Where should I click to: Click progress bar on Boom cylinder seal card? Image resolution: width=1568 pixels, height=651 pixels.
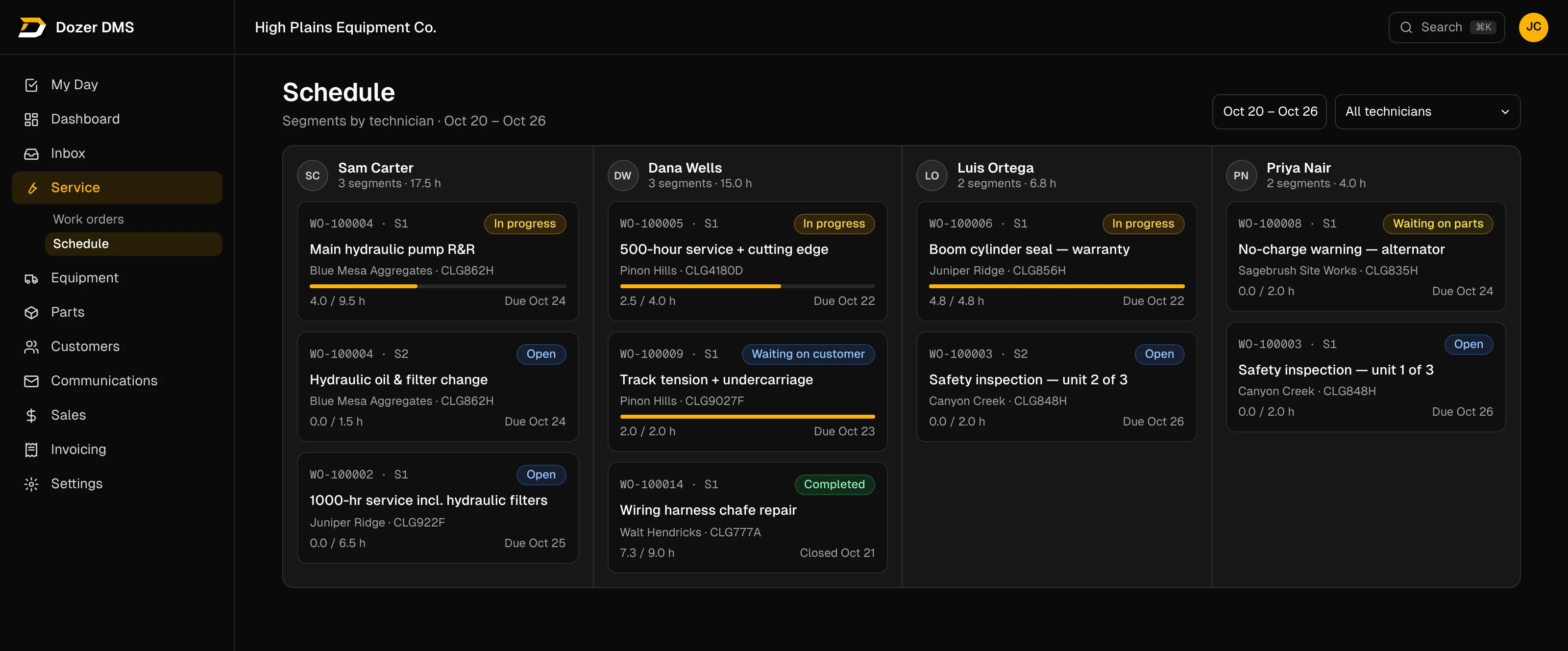coord(1057,286)
